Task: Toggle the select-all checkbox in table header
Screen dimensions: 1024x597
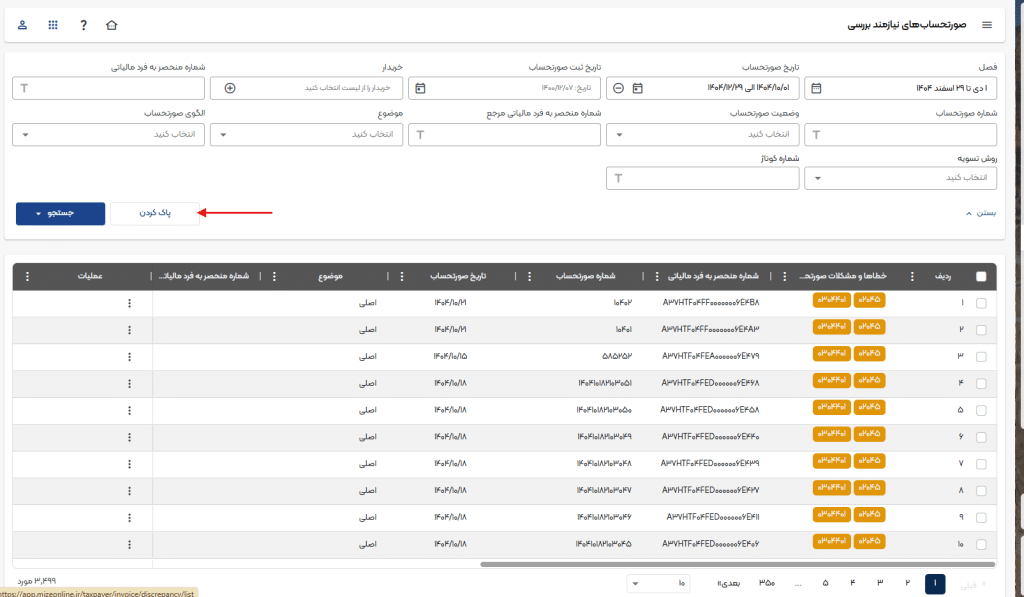Action: coord(981,277)
